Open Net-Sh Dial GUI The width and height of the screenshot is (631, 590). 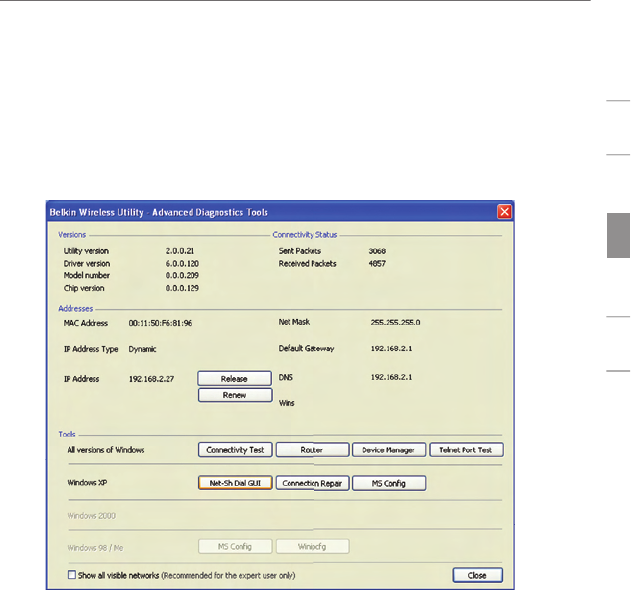[x=235, y=483]
